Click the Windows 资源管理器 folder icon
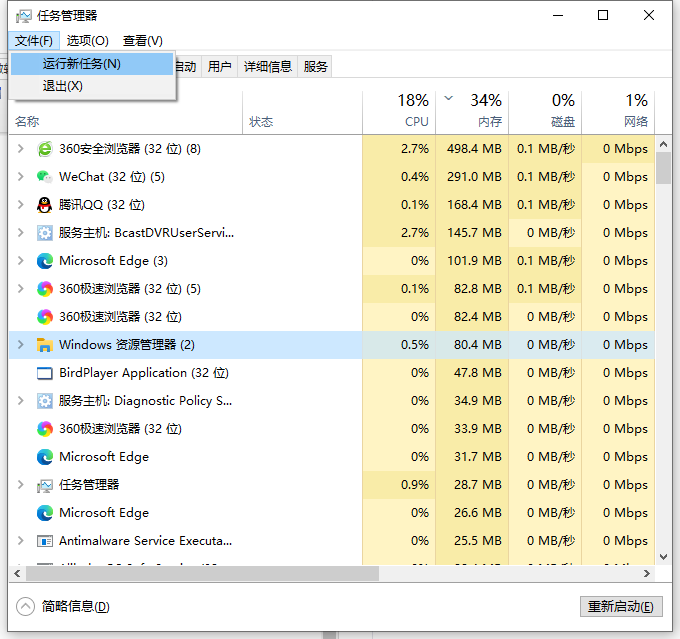The image size is (680, 639). pos(45,345)
